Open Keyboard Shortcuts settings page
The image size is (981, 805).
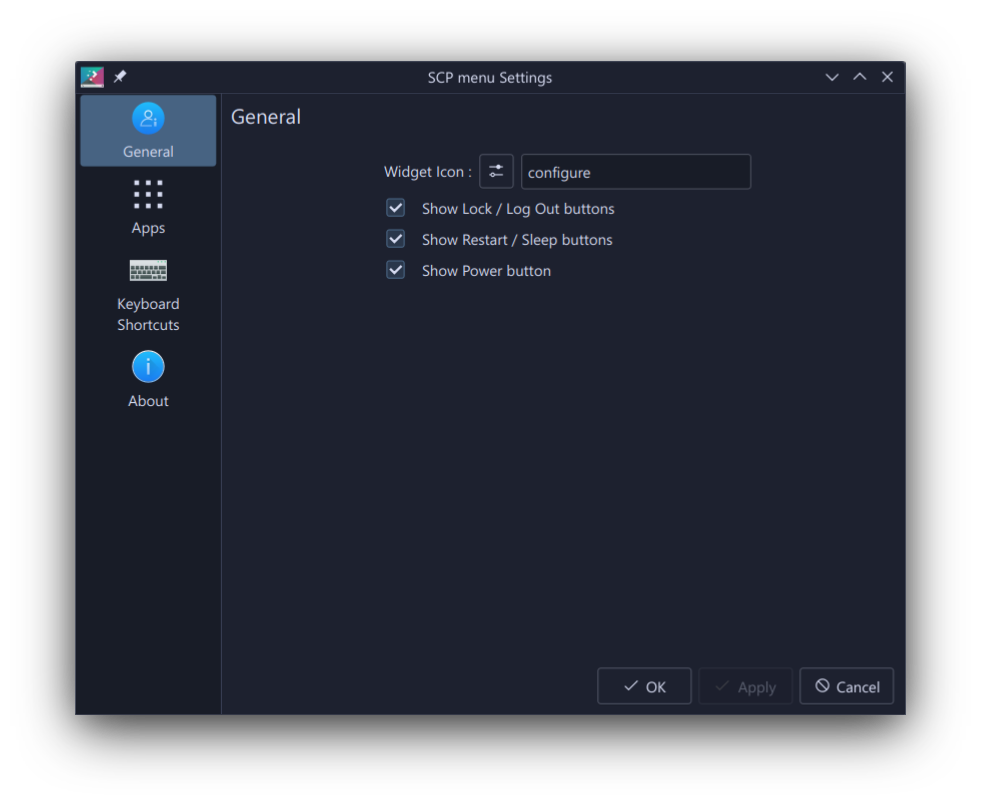tap(148, 294)
